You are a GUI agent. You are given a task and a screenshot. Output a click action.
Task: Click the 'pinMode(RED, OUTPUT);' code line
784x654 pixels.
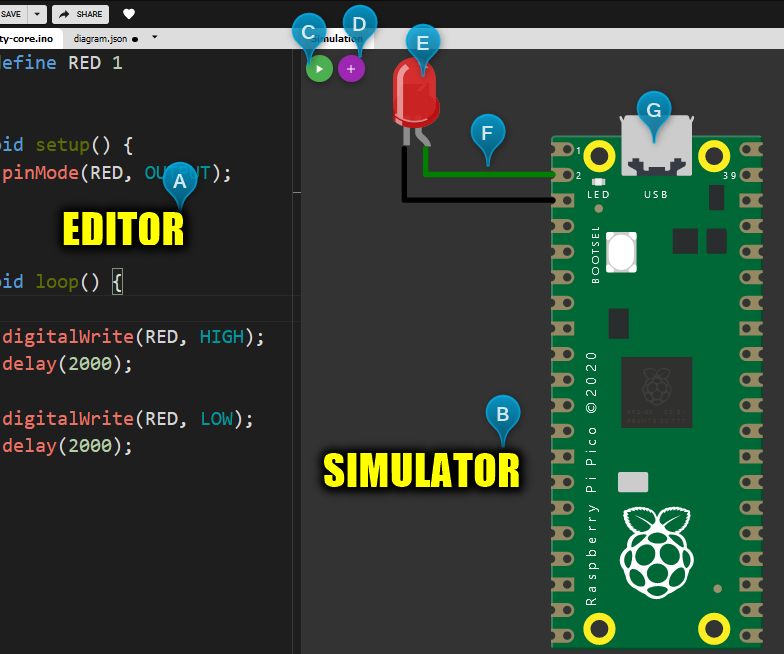pyautogui.click(x=116, y=173)
